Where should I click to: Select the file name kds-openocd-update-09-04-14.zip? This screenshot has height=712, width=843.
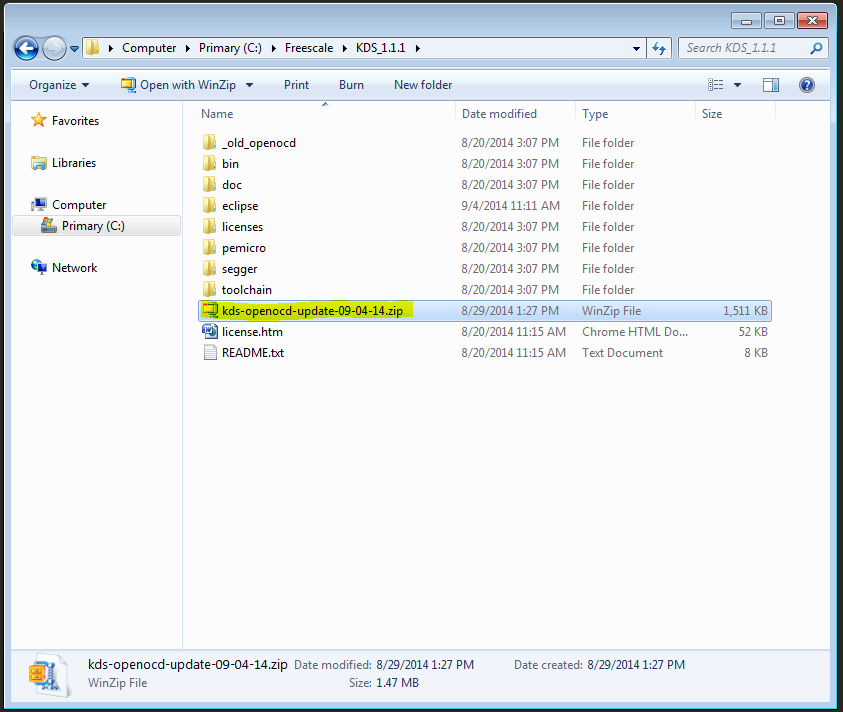pyautogui.click(x=312, y=311)
